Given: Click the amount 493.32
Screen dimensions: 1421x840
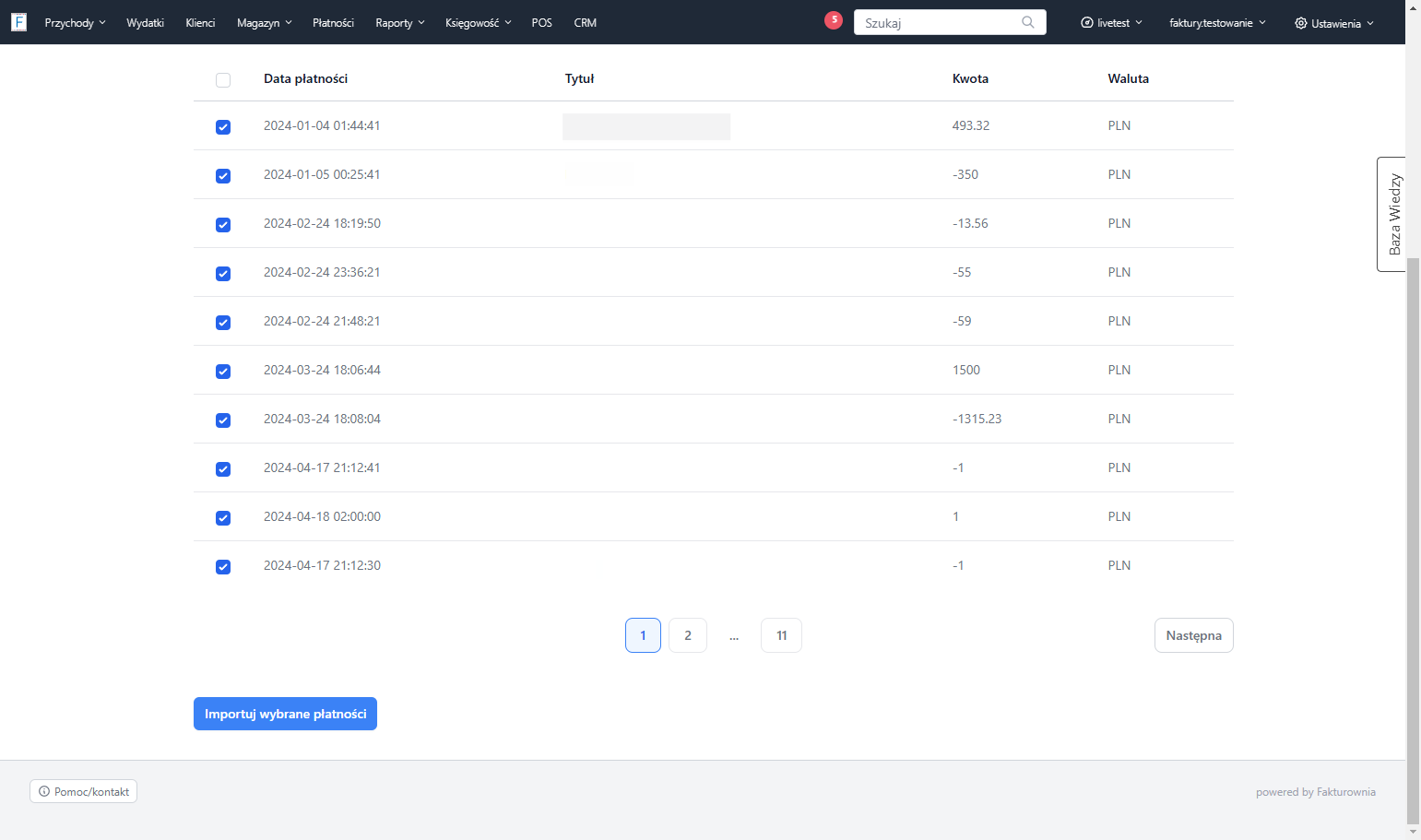Looking at the screenshot, I should (971, 125).
